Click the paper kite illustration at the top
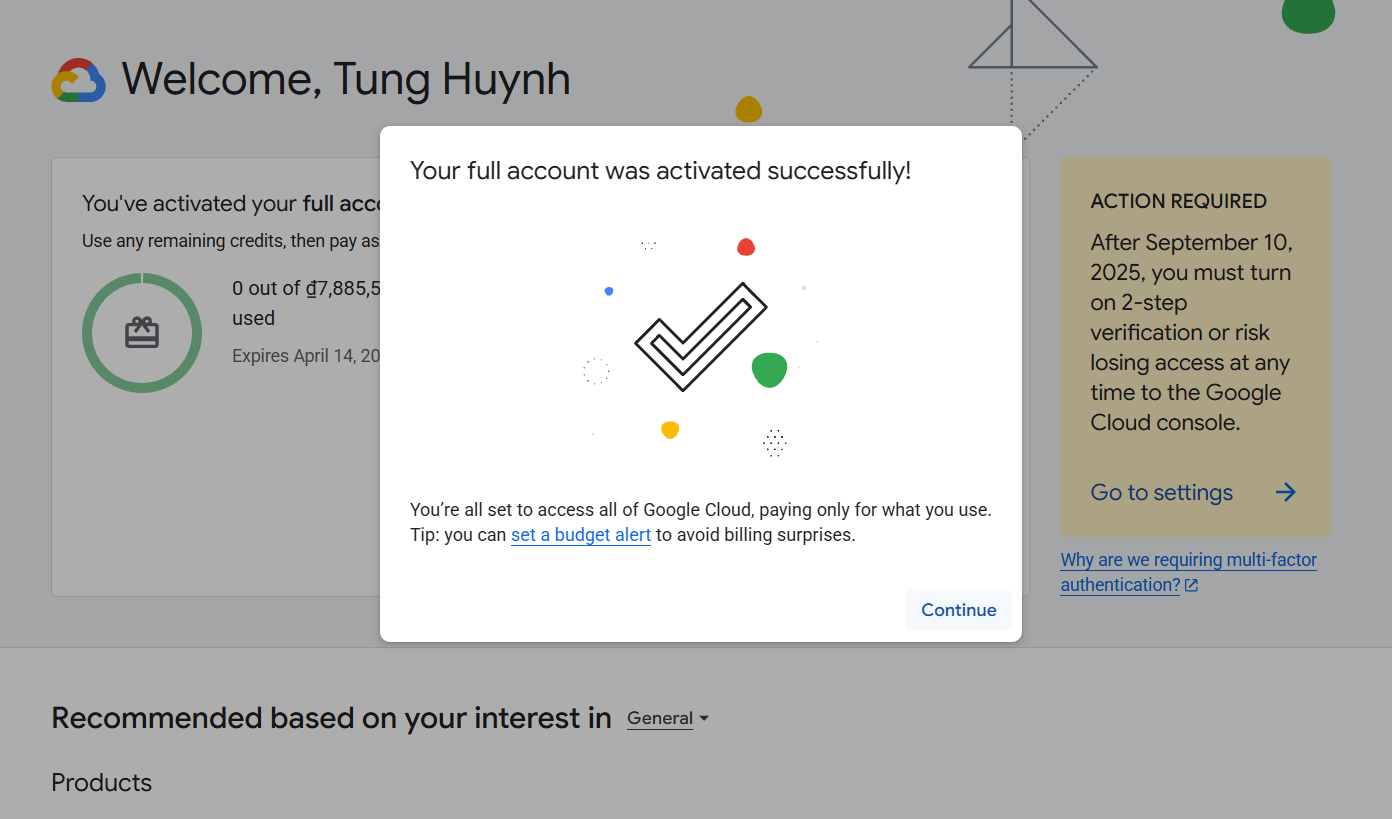1392x819 pixels. point(1032,40)
